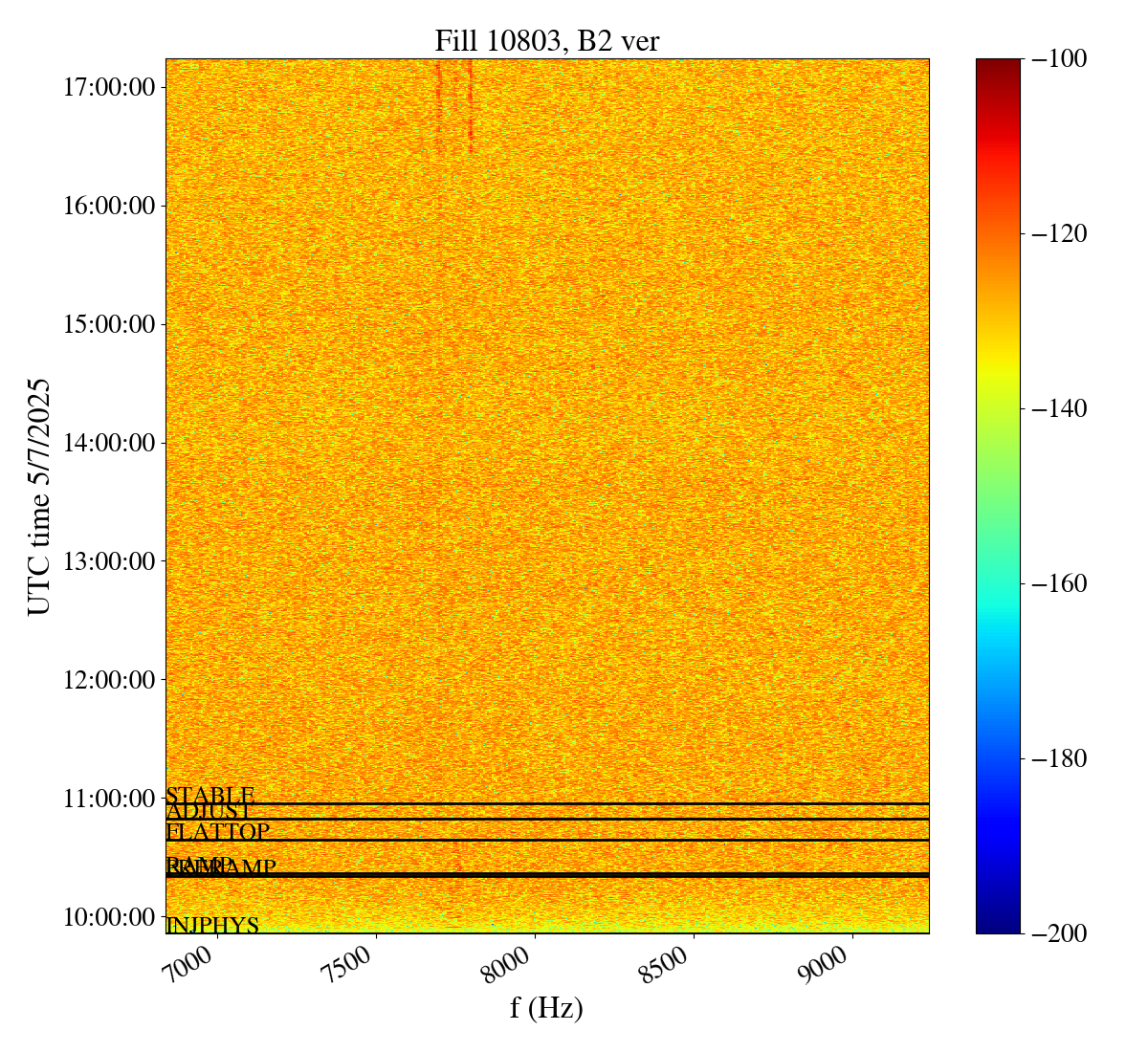
Task: Click the UTC time 5/7/2025 y-axis label
Action: coord(38,496)
